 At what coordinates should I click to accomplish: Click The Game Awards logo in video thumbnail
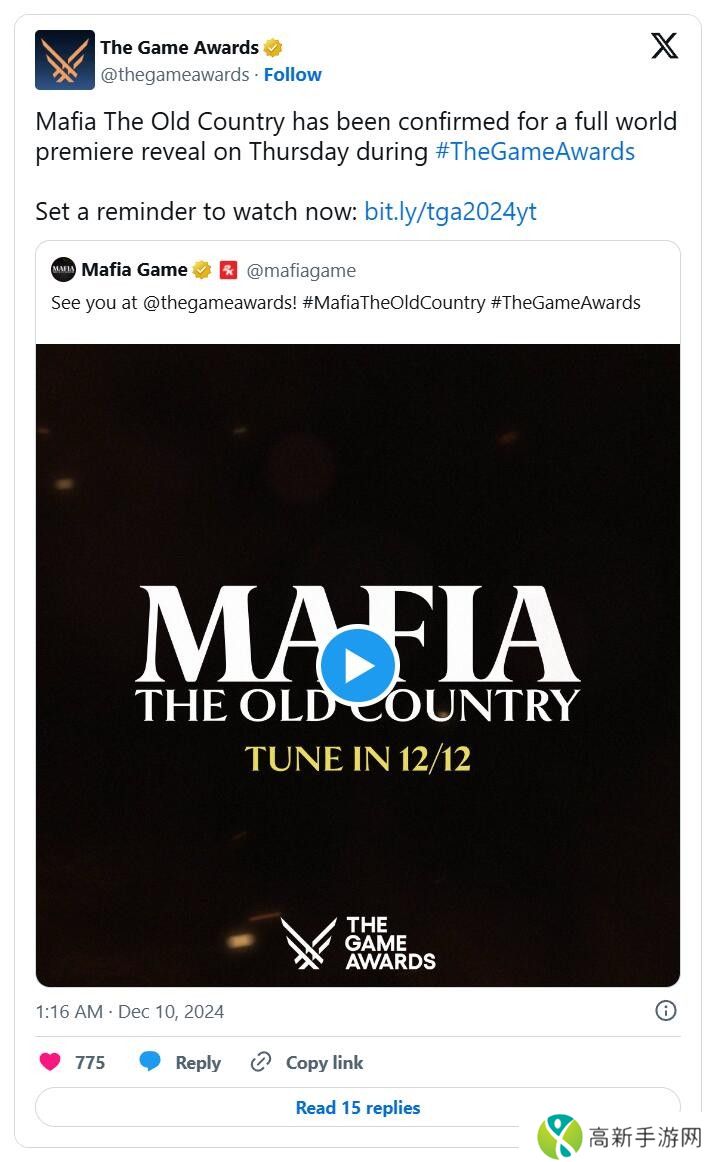(358, 943)
